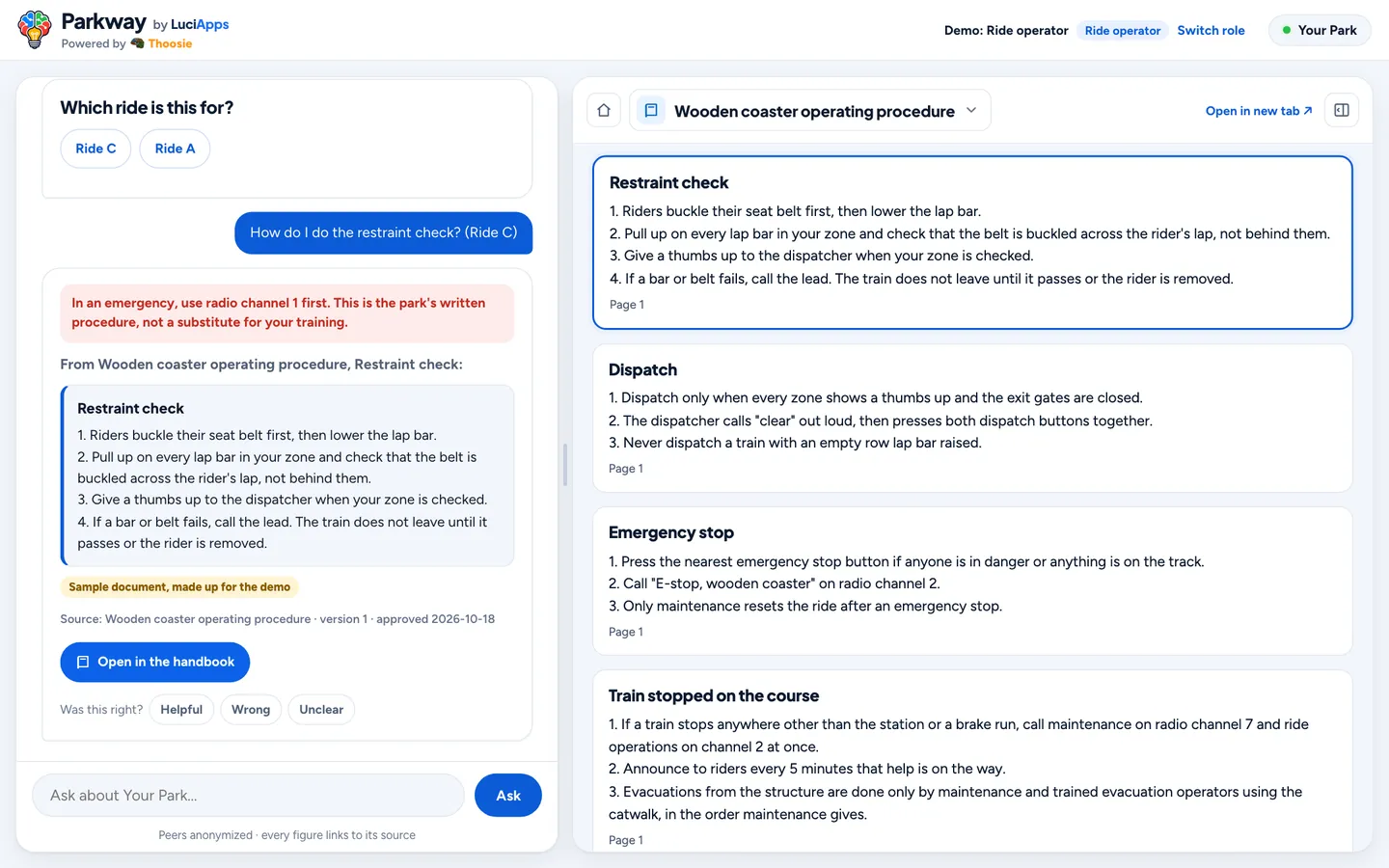Open the procedure in the handbook
Screen dimensions: 1389x868
tap(154, 662)
